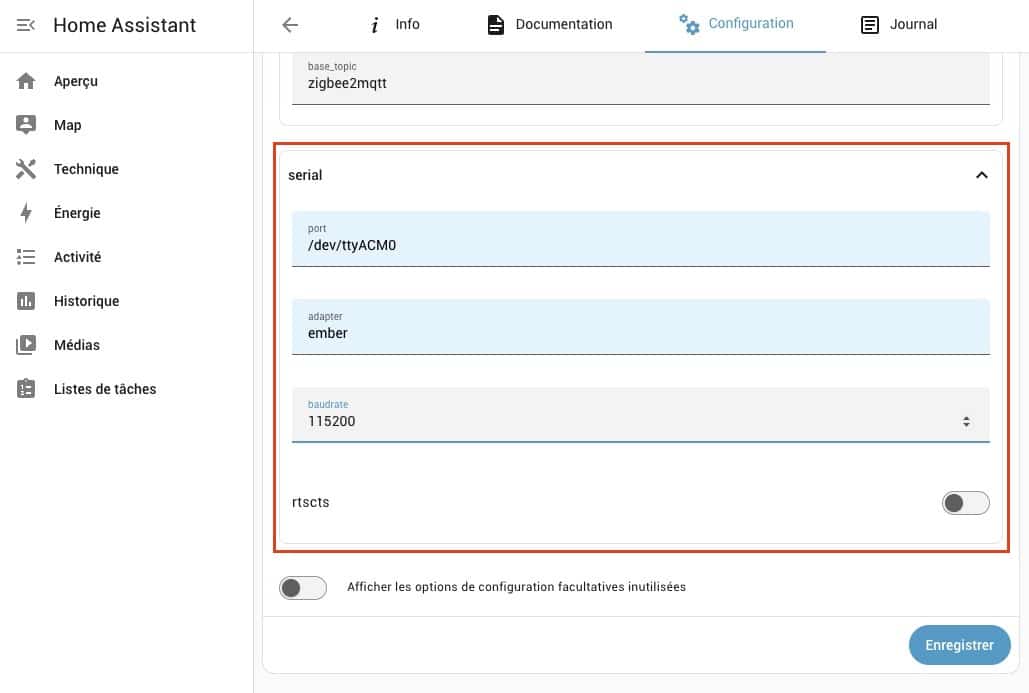Click the Enregistrer button
Image resolution: width=1029 pixels, height=693 pixels.
point(959,645)
